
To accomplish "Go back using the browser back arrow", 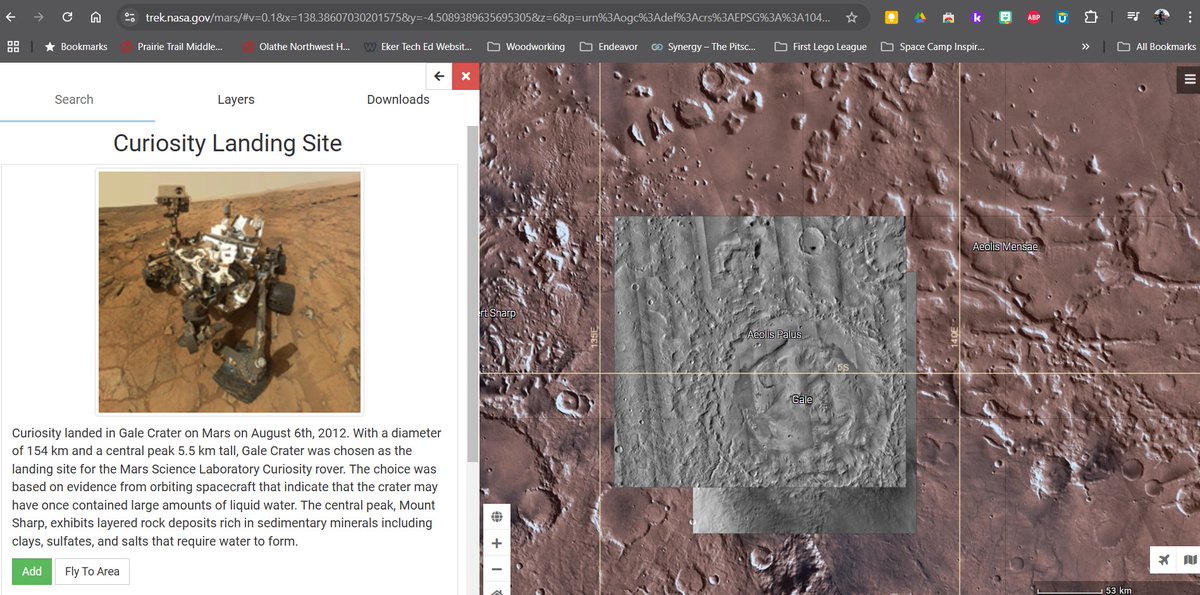I will point(11,17).
